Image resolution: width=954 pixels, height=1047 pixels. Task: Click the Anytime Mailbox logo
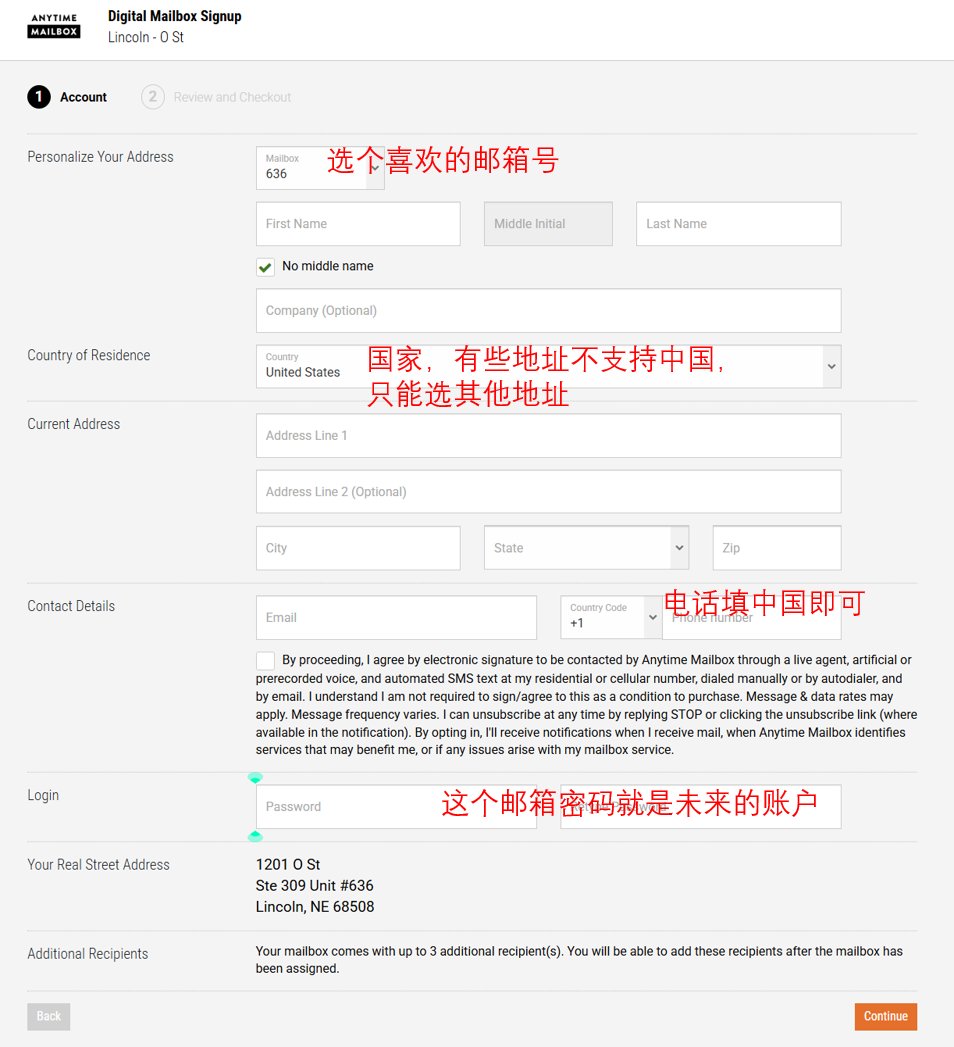coord(53,26)
